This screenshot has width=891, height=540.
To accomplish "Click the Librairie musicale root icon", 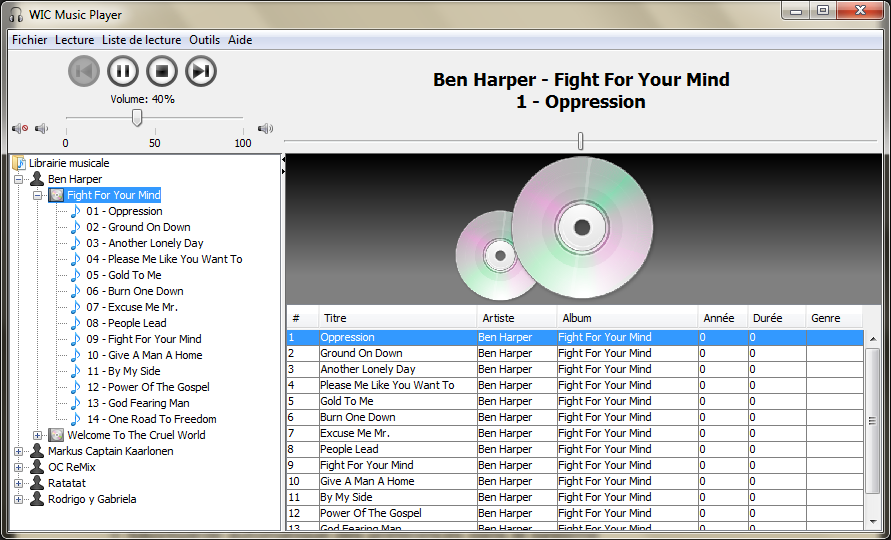I will click(19, 163).
